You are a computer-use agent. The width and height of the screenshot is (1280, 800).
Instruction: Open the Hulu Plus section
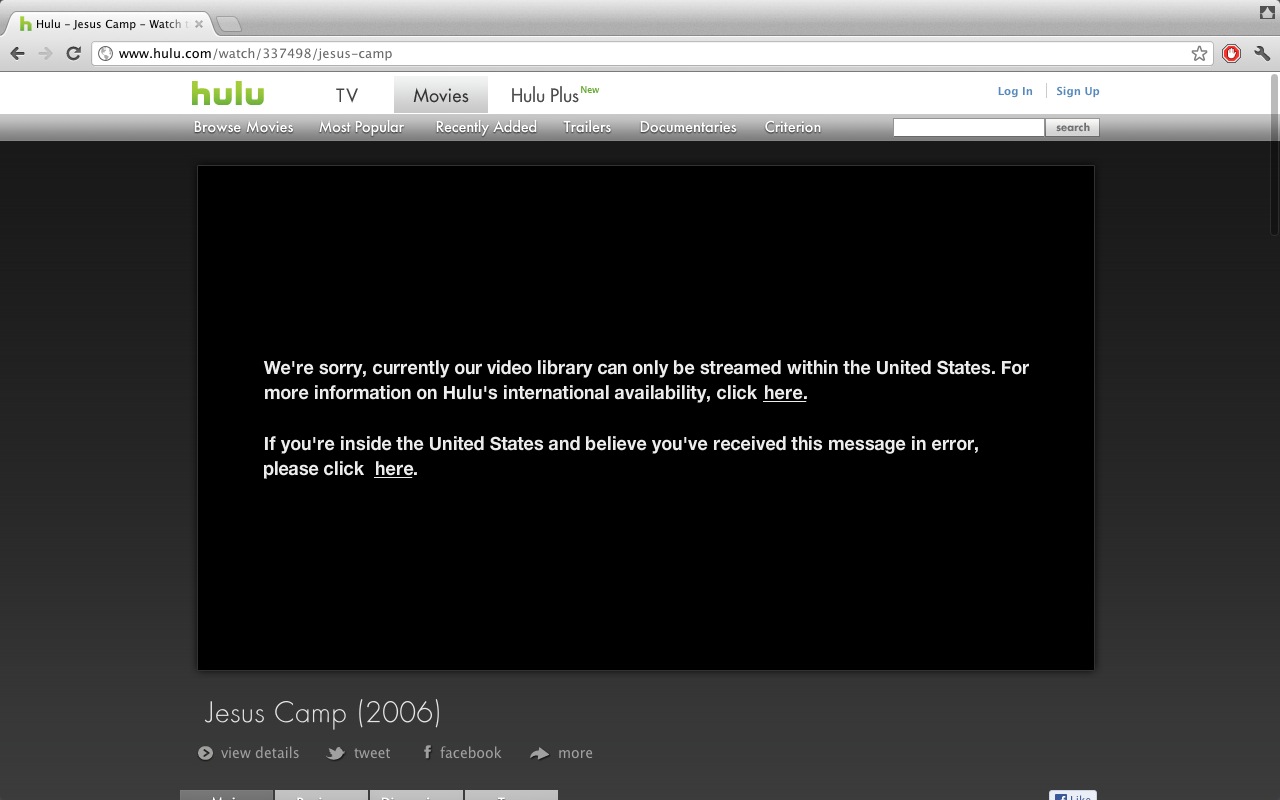coord(555,95)
